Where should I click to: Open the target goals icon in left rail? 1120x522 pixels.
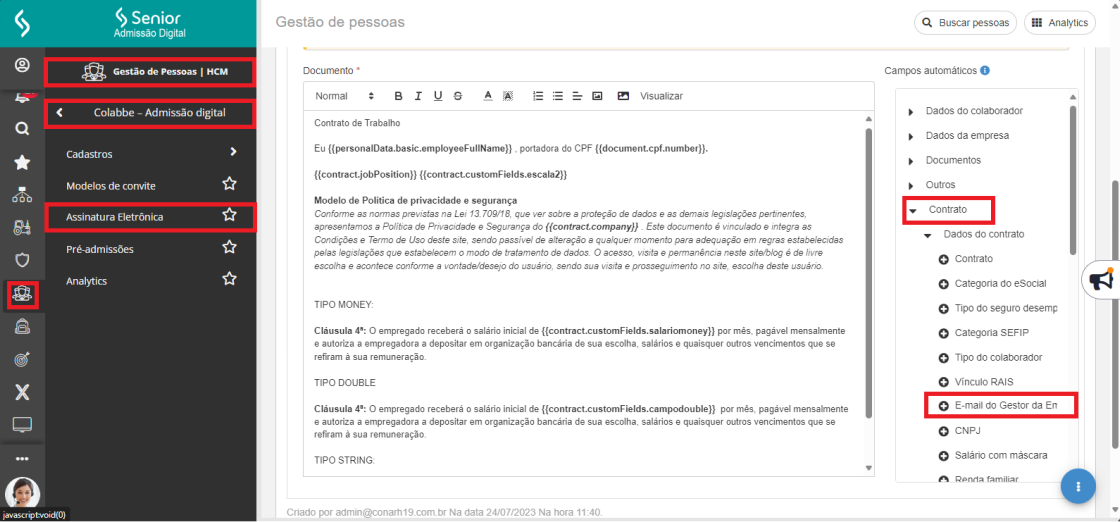click(22, 359)
